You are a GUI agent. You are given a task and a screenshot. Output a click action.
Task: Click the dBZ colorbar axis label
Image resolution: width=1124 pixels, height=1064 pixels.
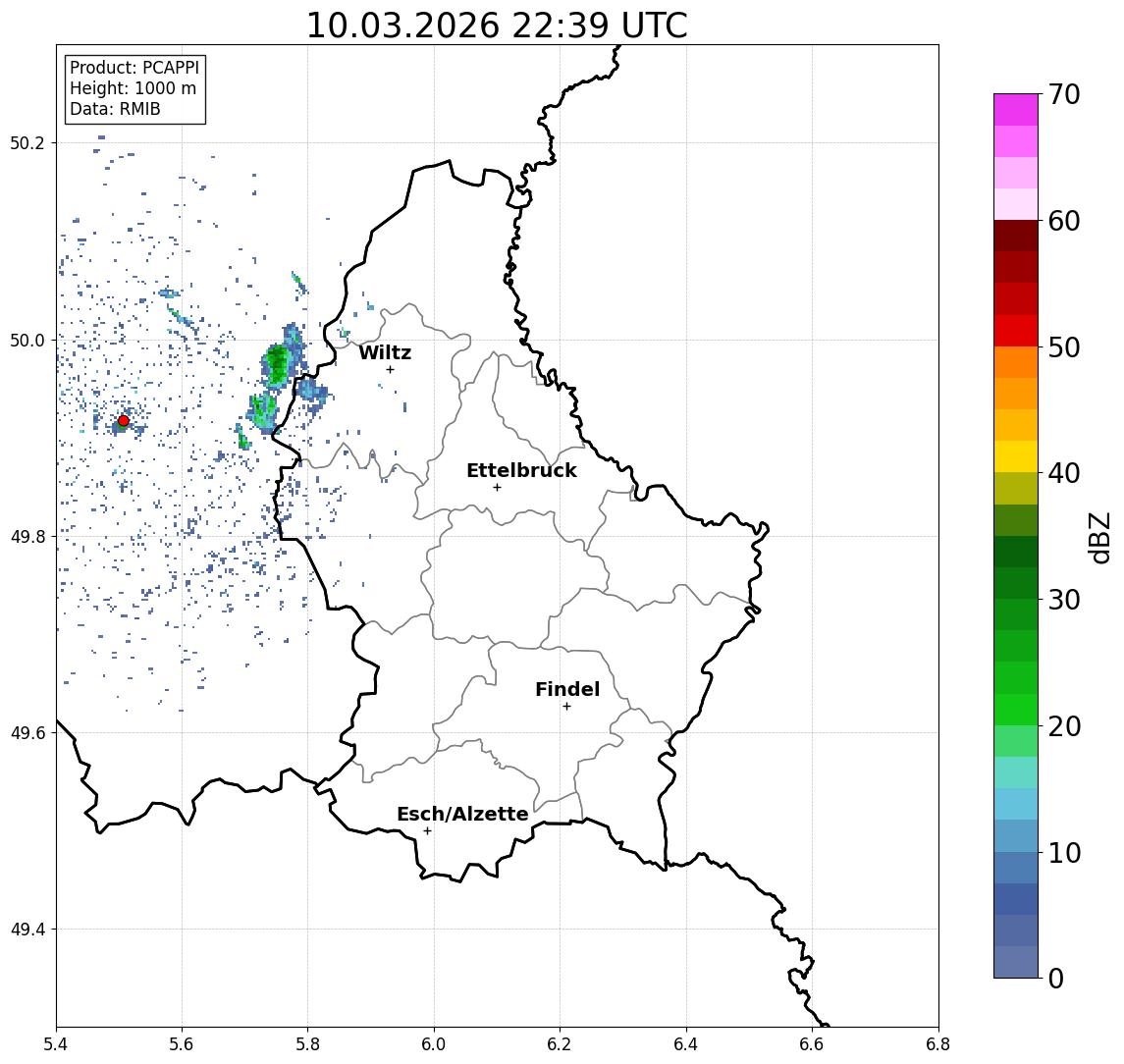click(1098, 537)
